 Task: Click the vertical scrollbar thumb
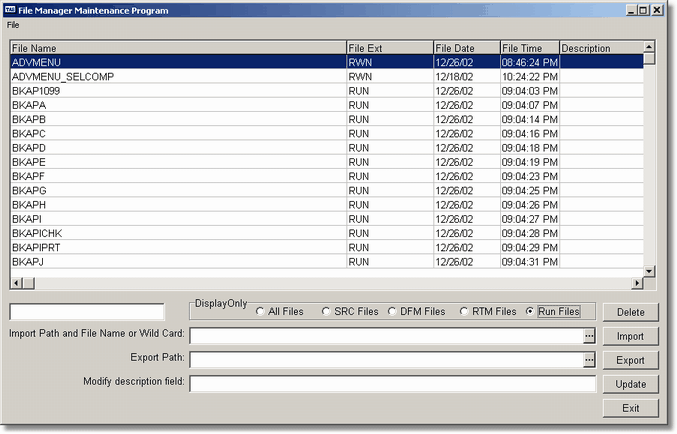pos(649,59)
